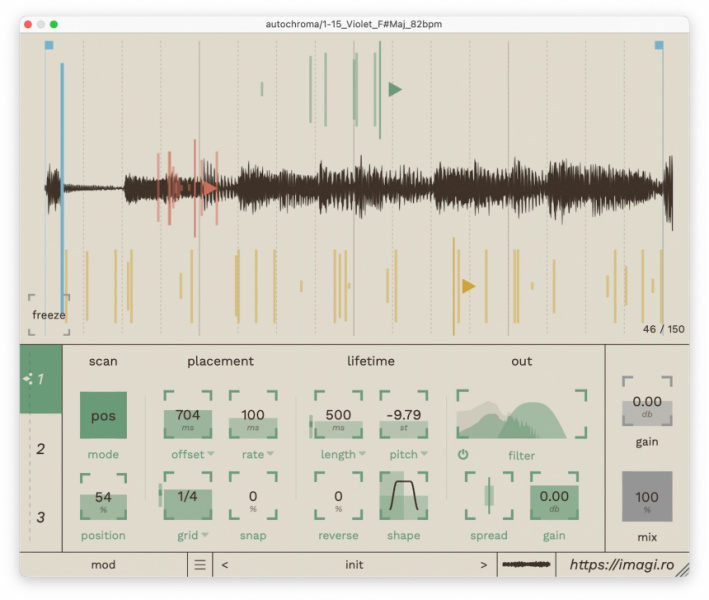Select the left blue loop start handle
The width and height of the screenshot is (709, 600).
(x=49, y=45)
